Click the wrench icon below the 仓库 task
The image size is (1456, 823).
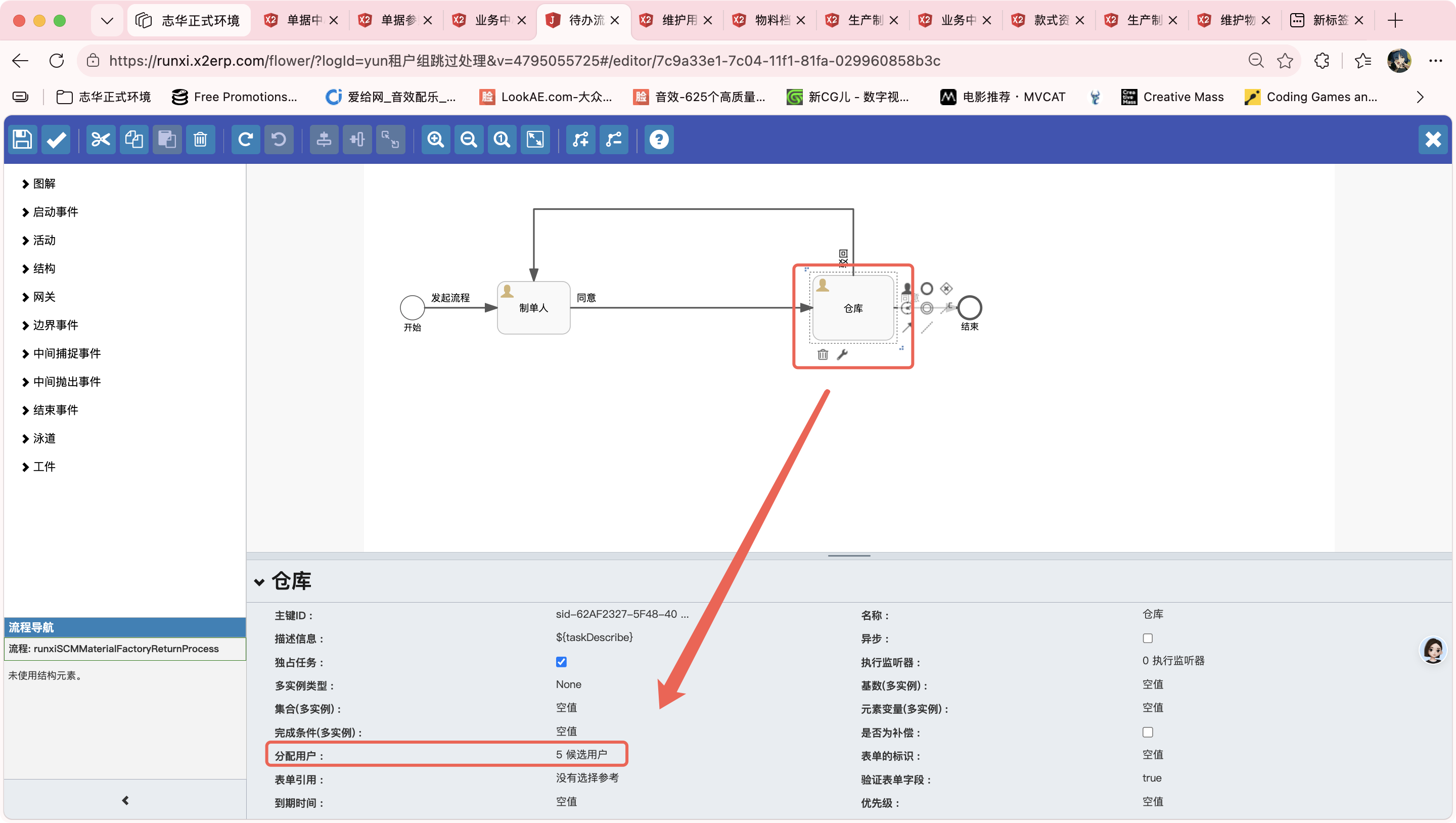842,354
